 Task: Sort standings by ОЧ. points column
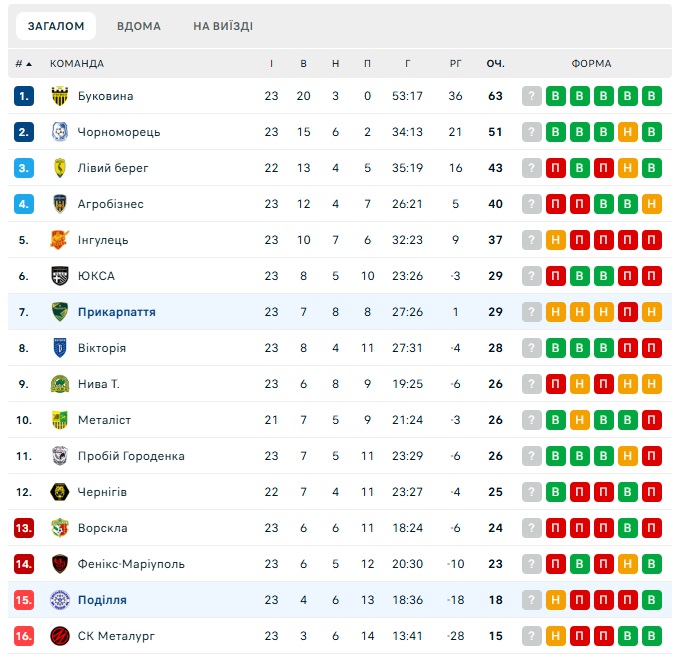[495, 64]
